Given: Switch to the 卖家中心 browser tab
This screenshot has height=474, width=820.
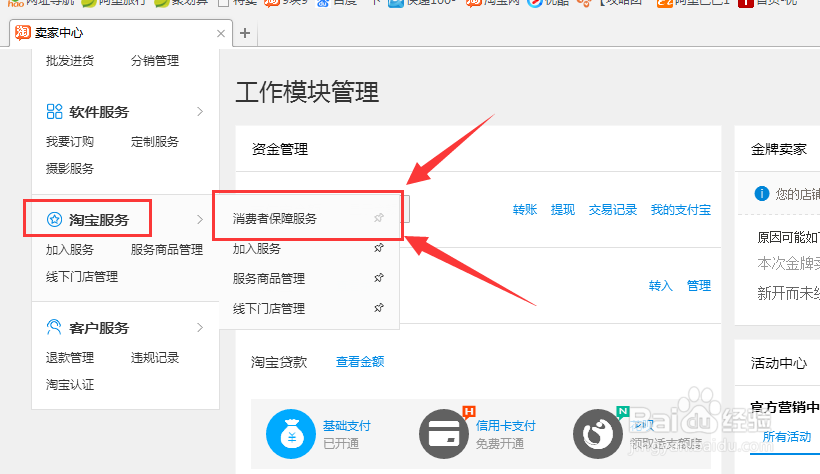Looking at the screenshot, I should (121, 33).
